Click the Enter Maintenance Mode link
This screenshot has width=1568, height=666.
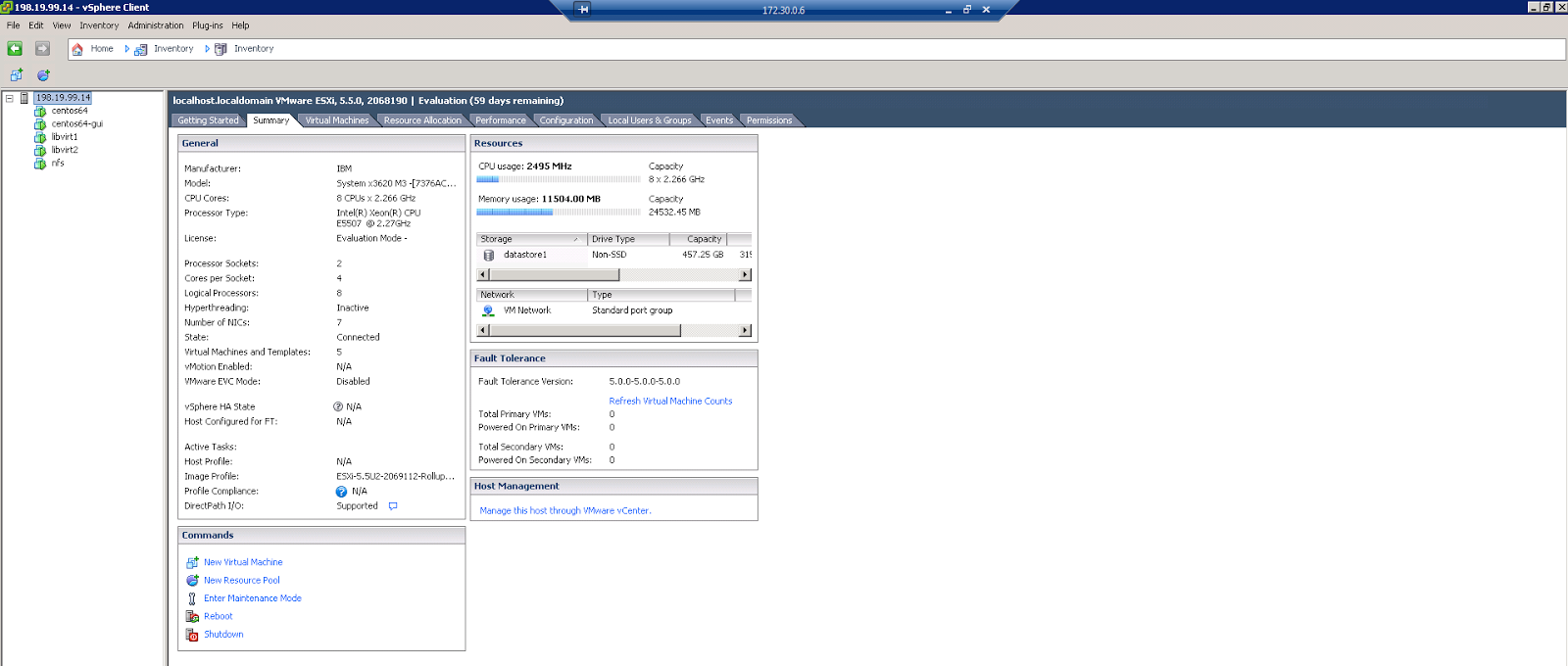tap(253, 598)
